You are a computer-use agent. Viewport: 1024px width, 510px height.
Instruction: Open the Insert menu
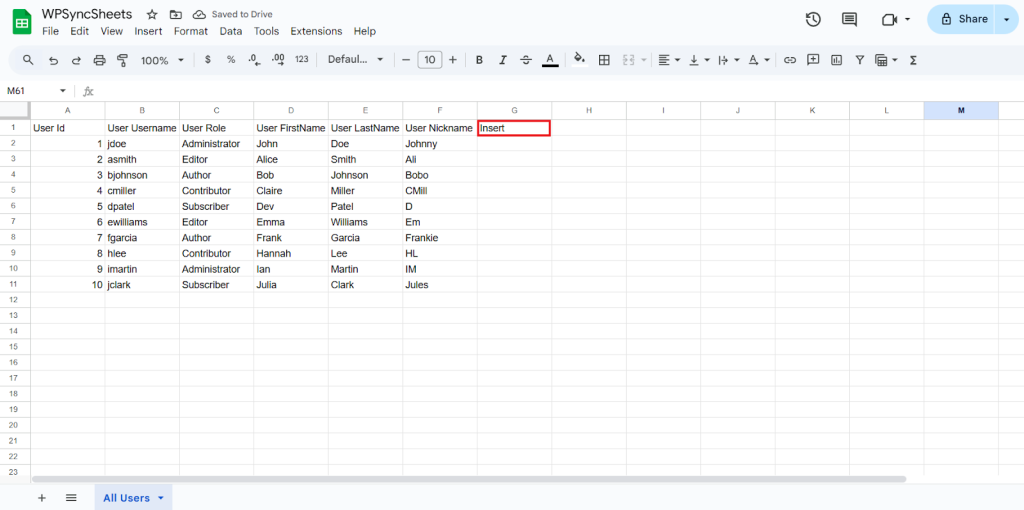148,31
